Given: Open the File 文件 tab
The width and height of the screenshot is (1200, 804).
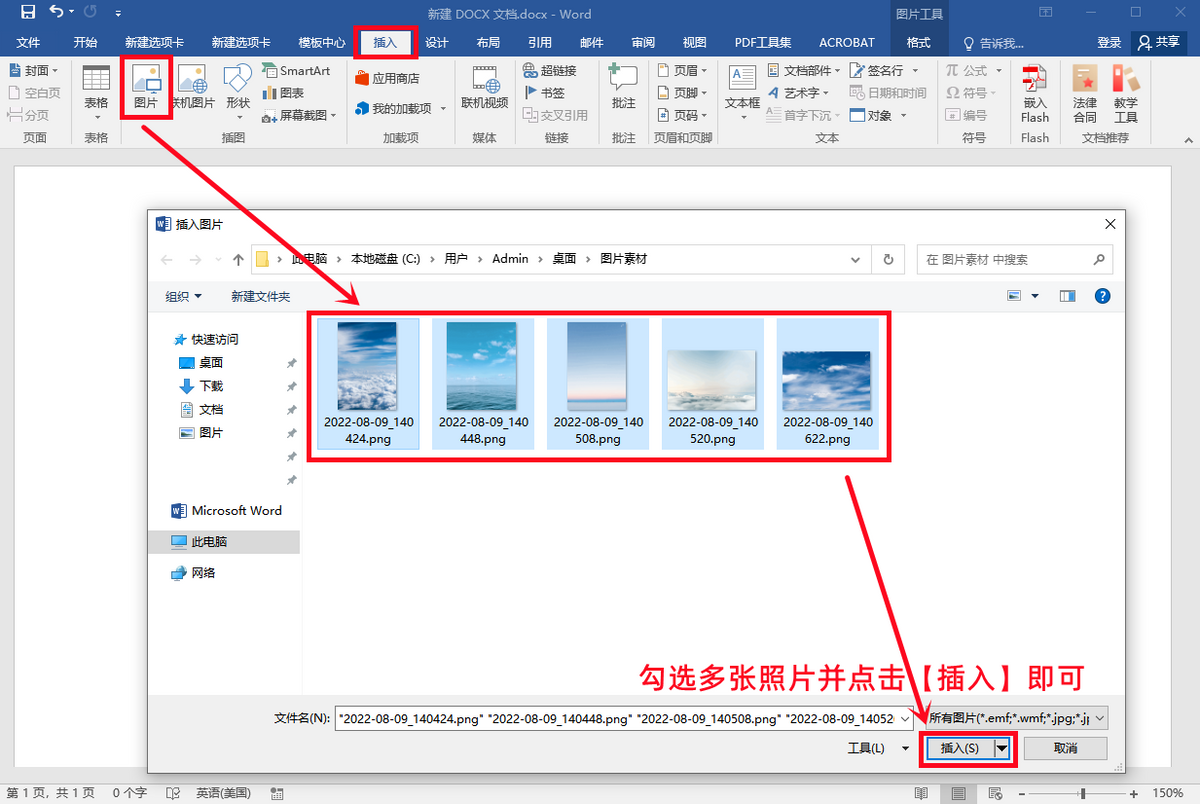Looking at the screenshot, I should tap(28, 43).
